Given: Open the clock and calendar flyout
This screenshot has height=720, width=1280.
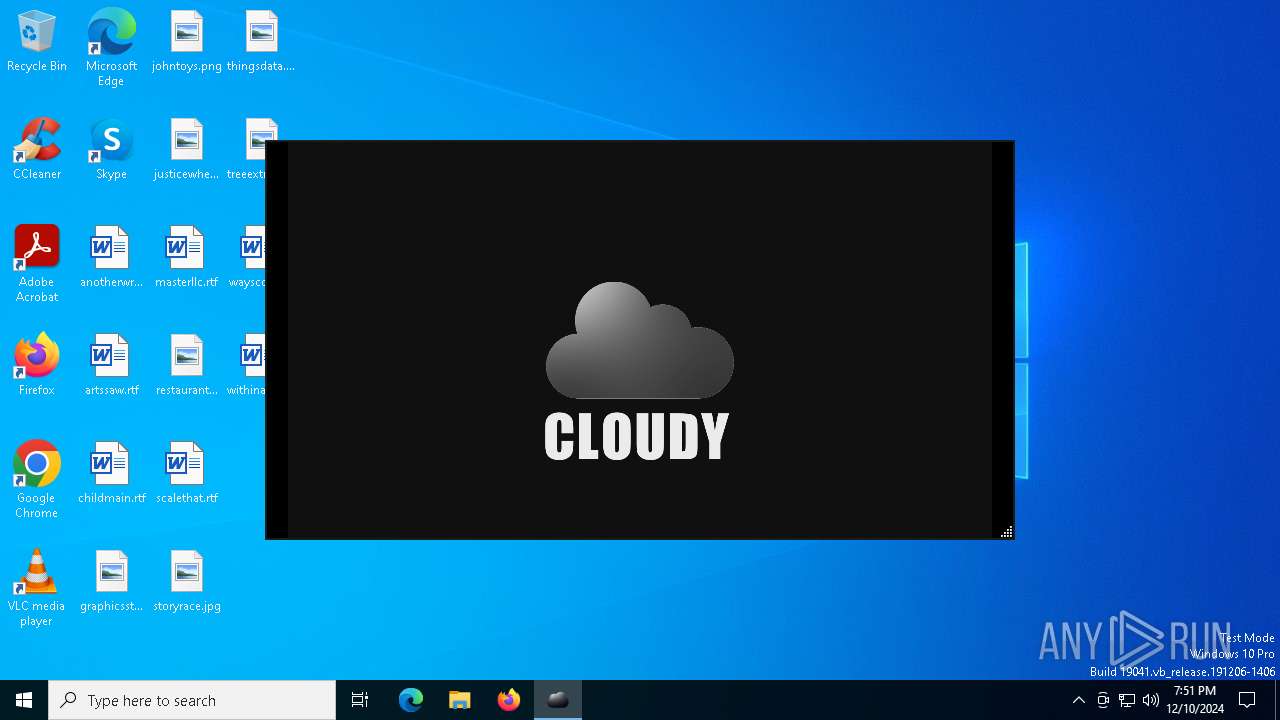Looking at the screenshot, I should point(1195,700).
